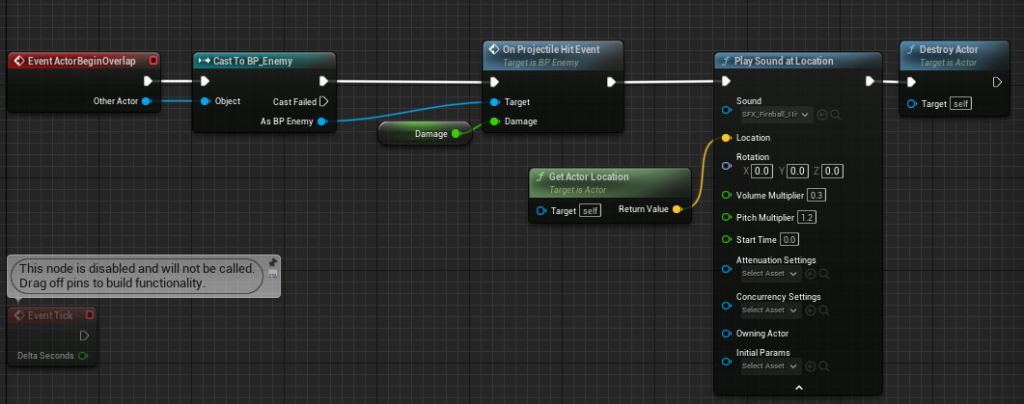Click the Event Tick red delegate pin

click(x=89, y=315)
